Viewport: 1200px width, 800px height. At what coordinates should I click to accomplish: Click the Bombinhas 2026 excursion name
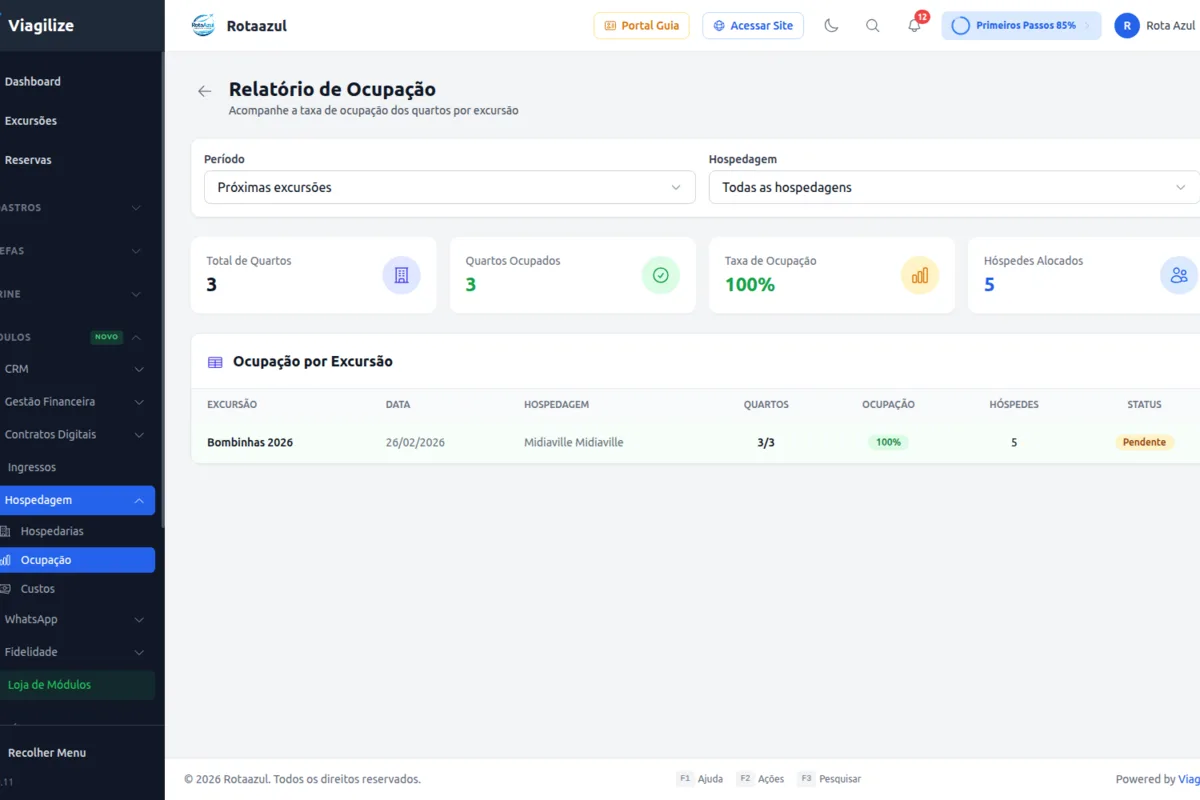[x=250, y=442]
